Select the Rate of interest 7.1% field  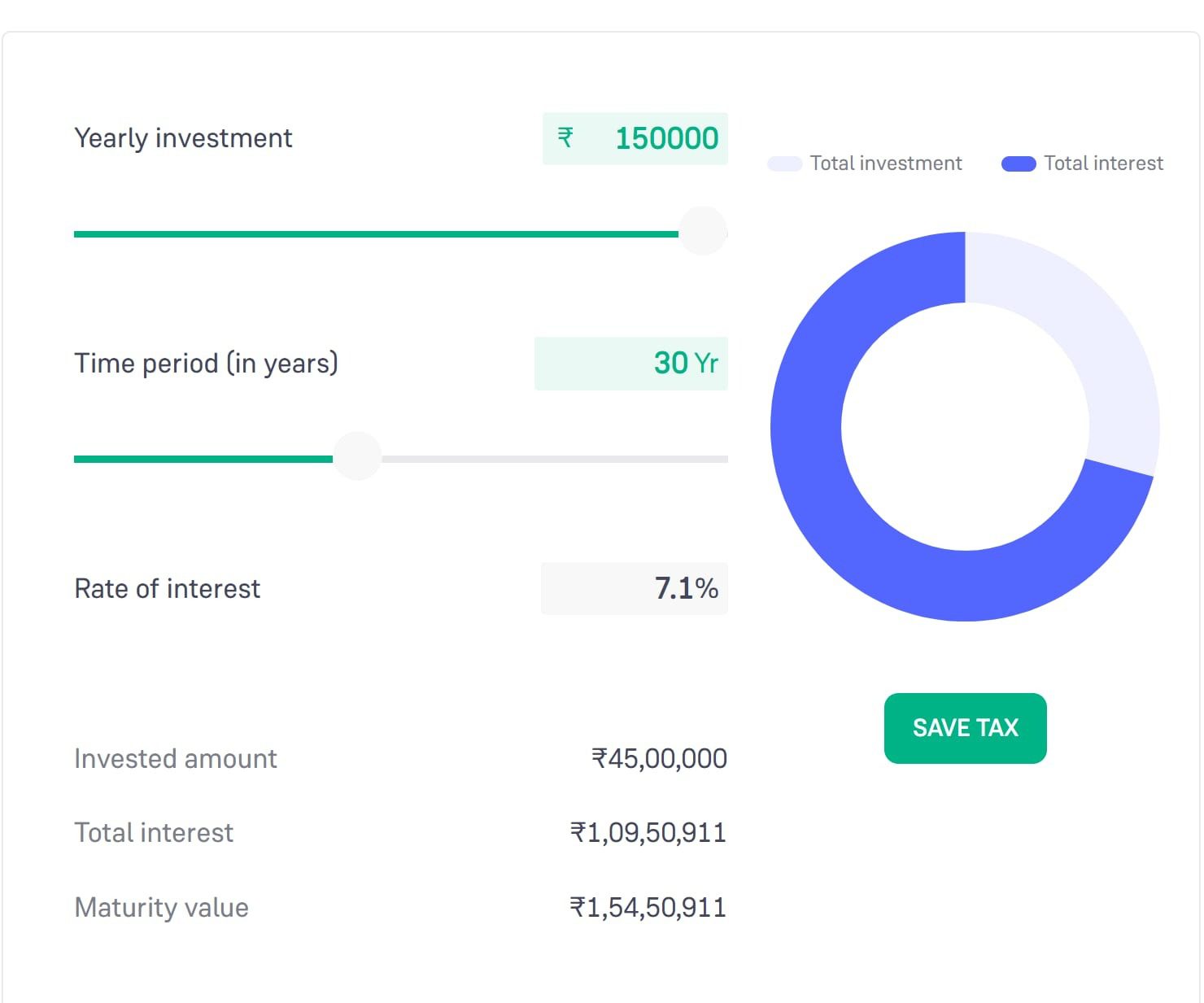[635, 588]
